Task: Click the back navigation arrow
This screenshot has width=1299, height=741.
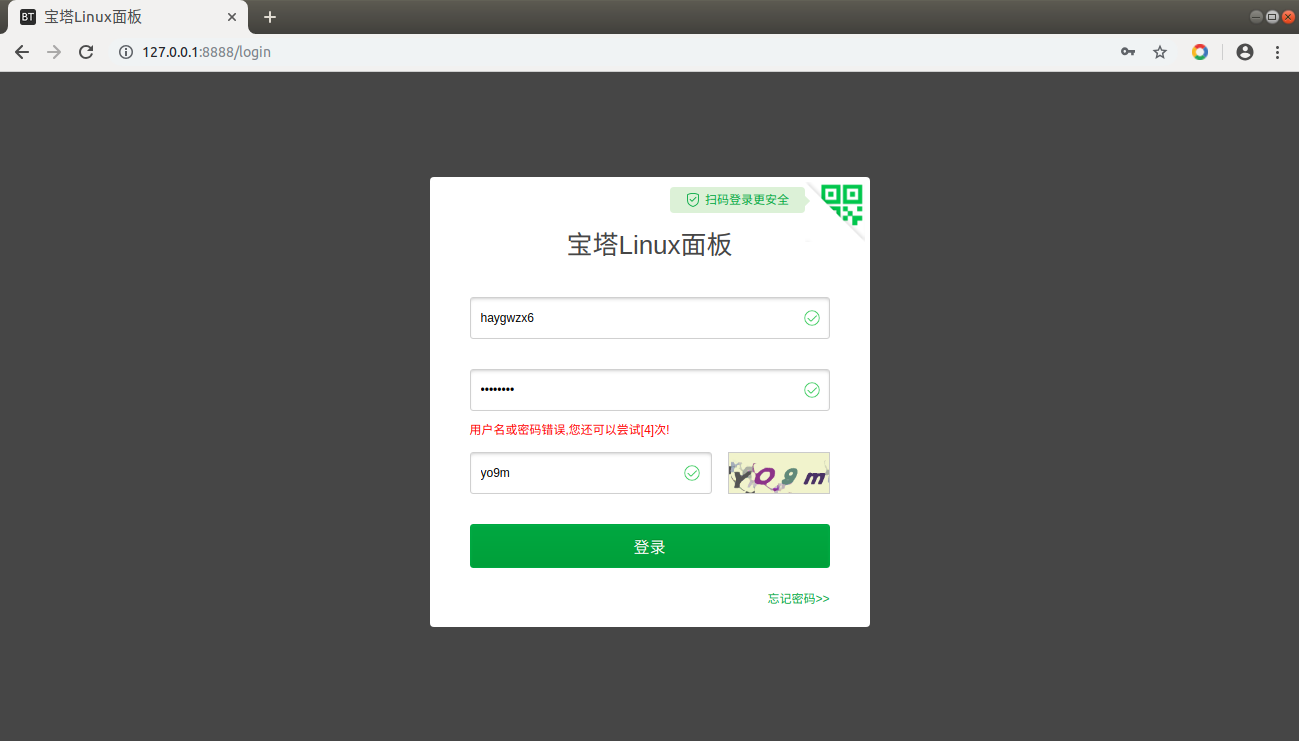Action: (22, 52)
